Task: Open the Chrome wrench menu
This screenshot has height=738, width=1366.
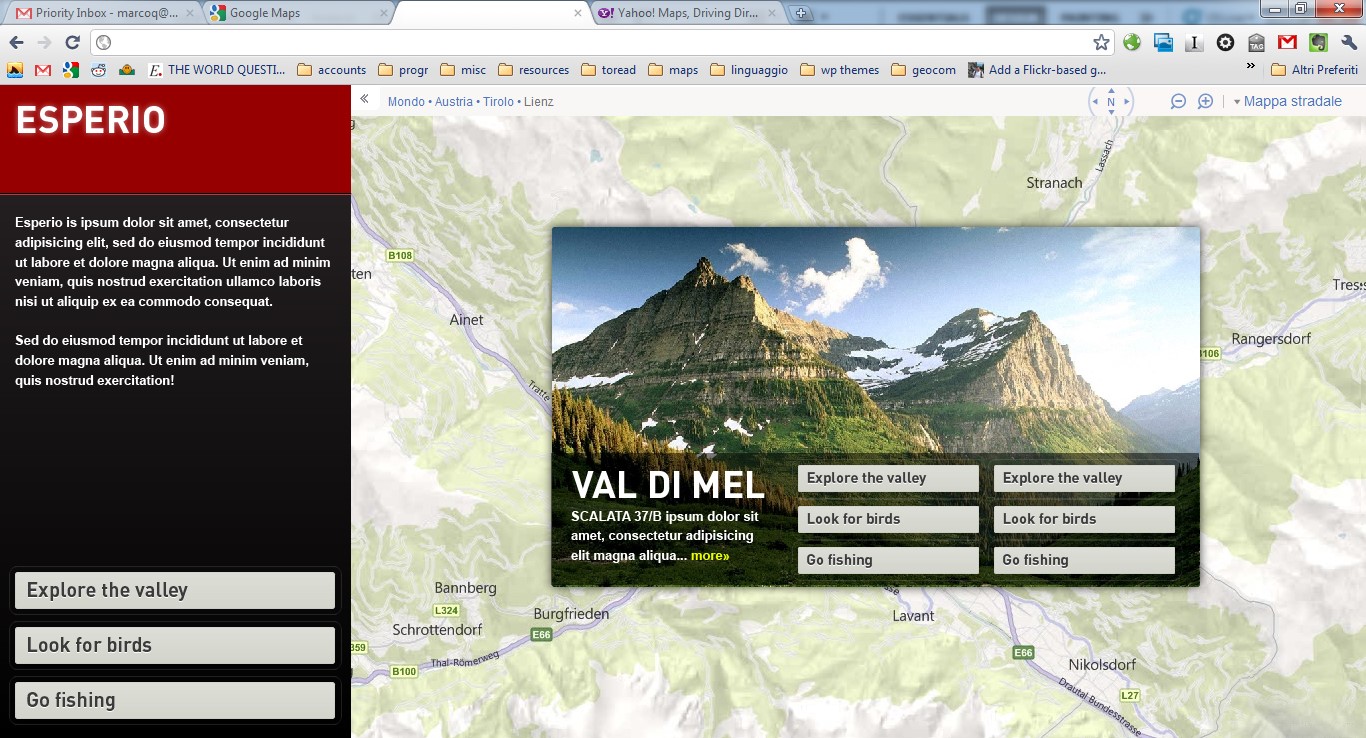Action: point(1349,42)
